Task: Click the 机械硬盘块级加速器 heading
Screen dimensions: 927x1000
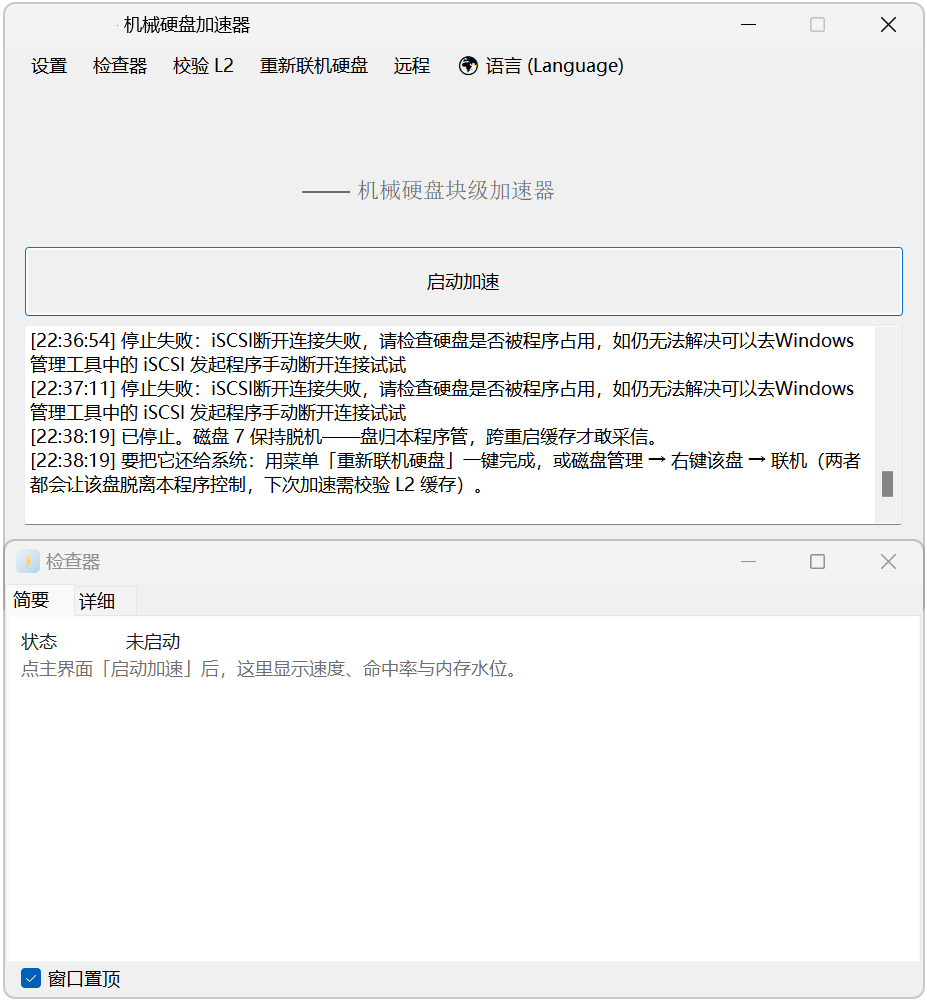Action: click(456, 190)
